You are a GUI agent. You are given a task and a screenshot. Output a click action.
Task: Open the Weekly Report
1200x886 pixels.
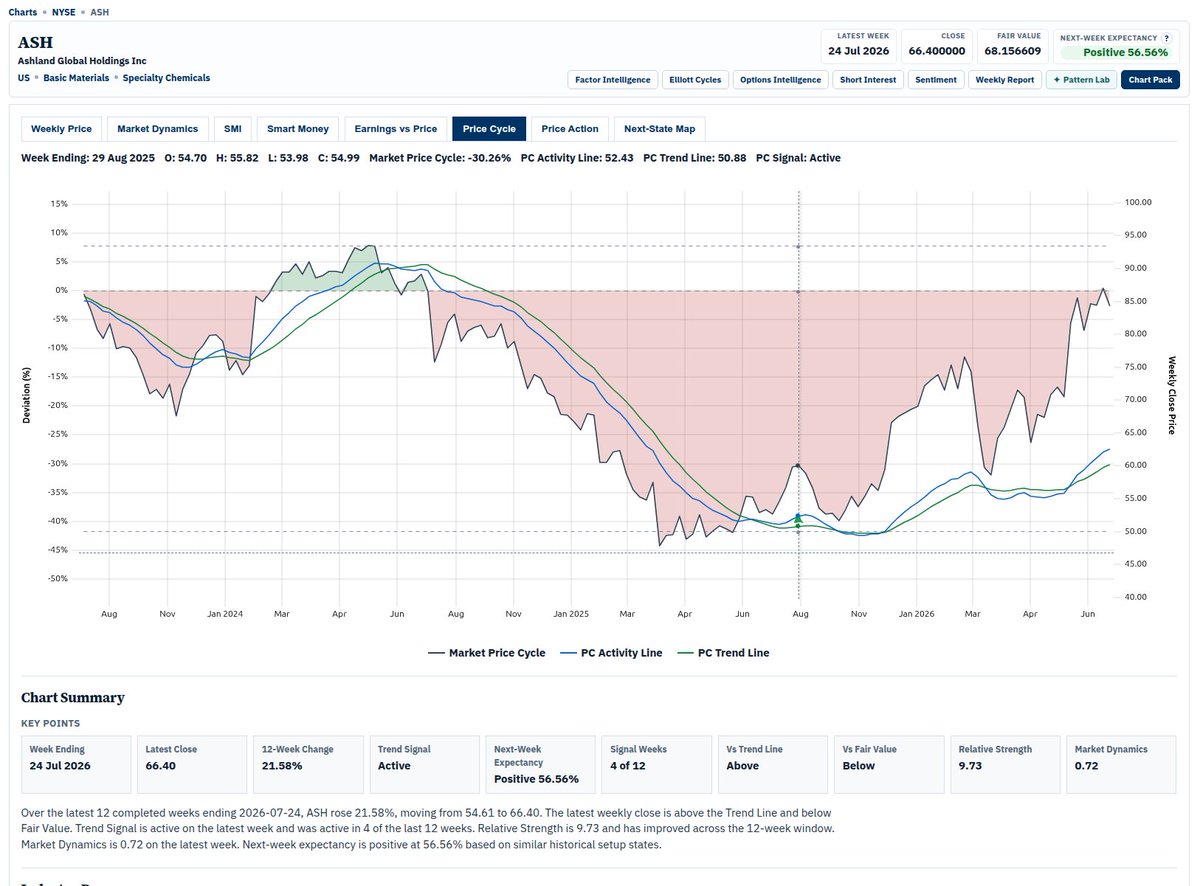1005,80
